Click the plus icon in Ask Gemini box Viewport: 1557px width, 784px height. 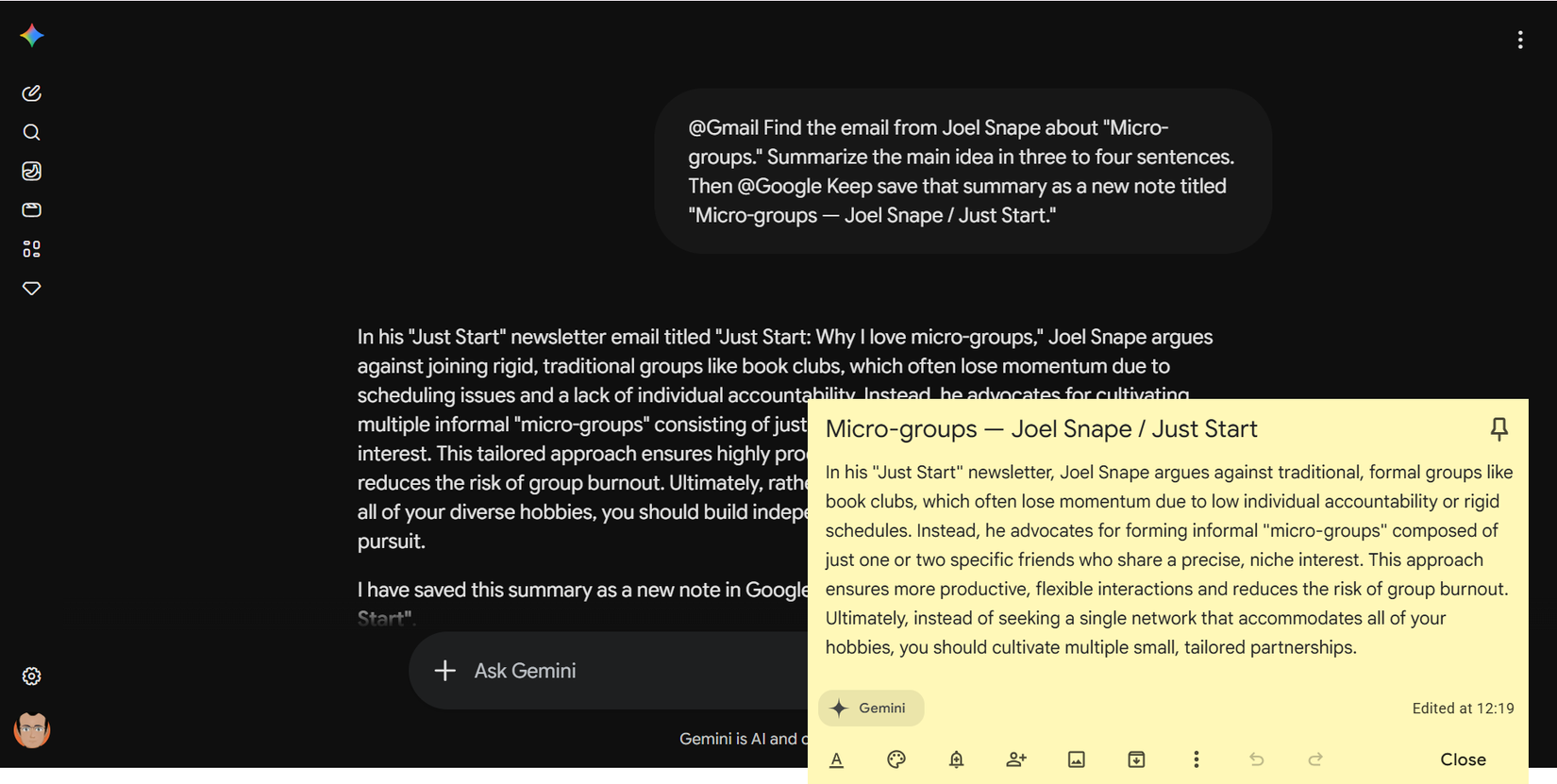[444, 671]
